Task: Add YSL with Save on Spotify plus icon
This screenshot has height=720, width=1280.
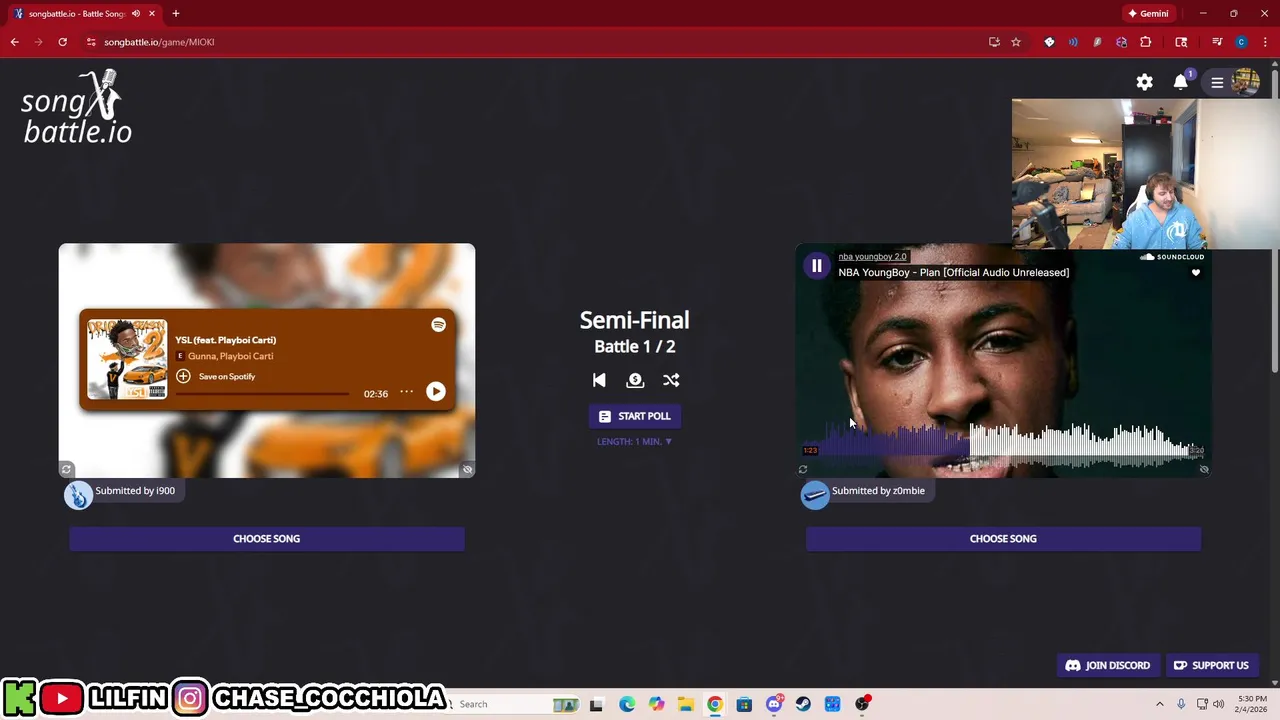Action: pos(183,376)
